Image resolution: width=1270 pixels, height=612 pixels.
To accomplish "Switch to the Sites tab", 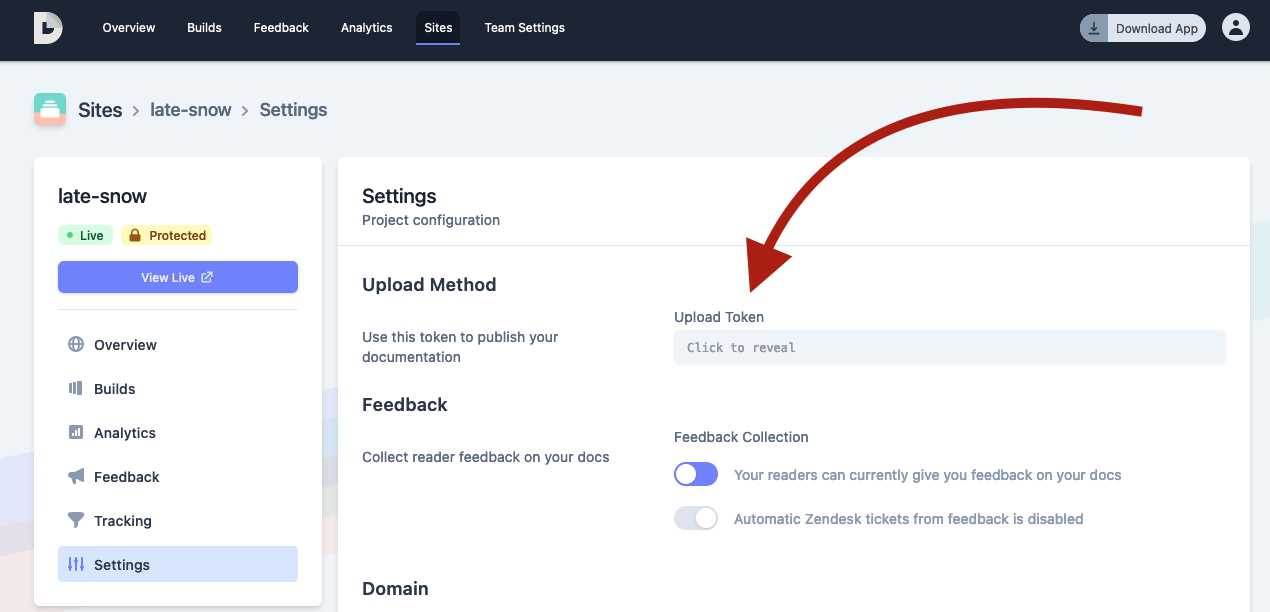I will coord(437,27).
